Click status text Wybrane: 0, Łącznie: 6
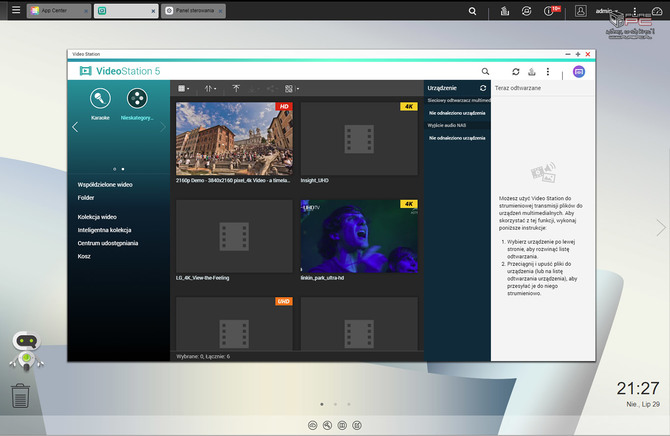This screenshot has width=670, height=436. (203, 356)
